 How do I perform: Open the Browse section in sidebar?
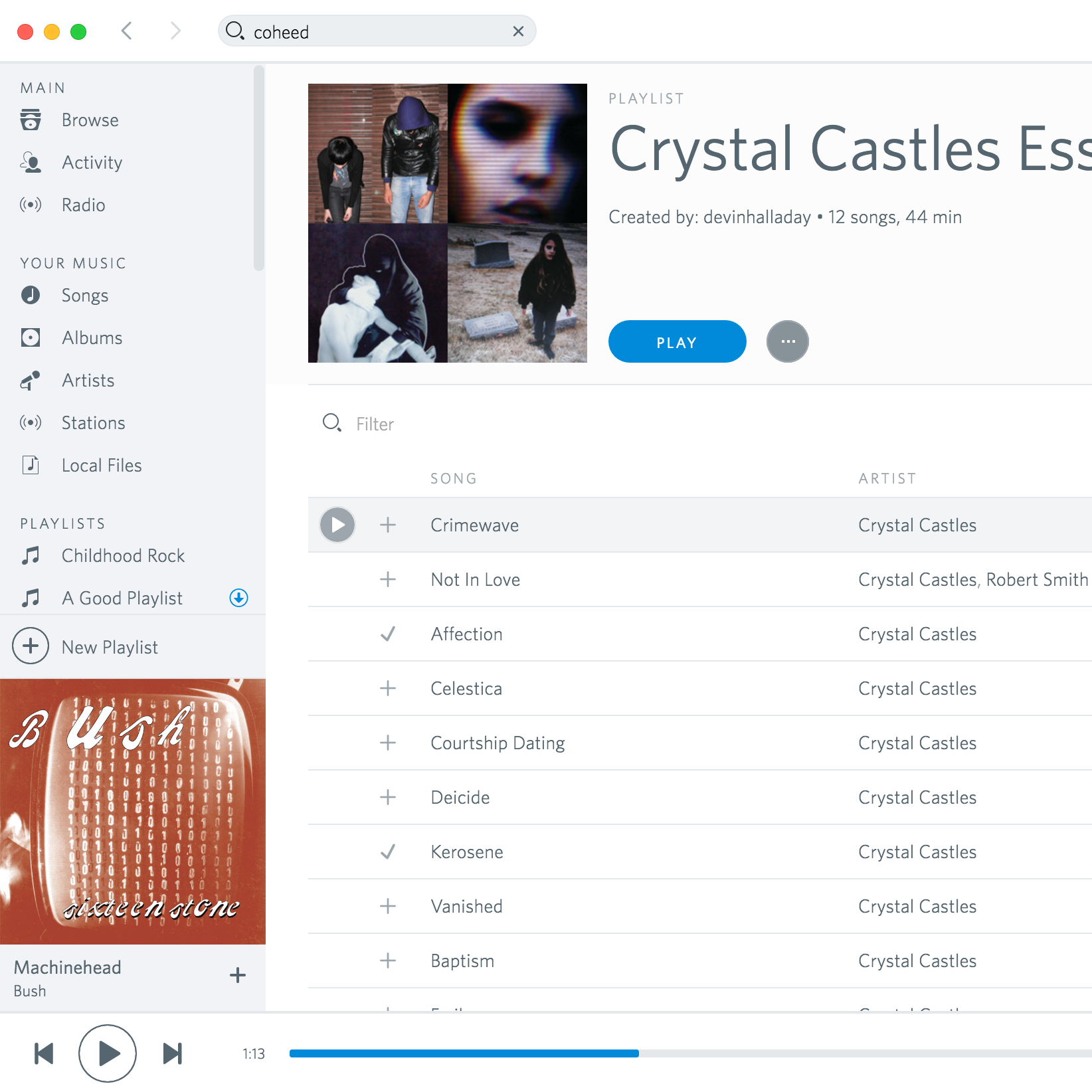(90, 120)
